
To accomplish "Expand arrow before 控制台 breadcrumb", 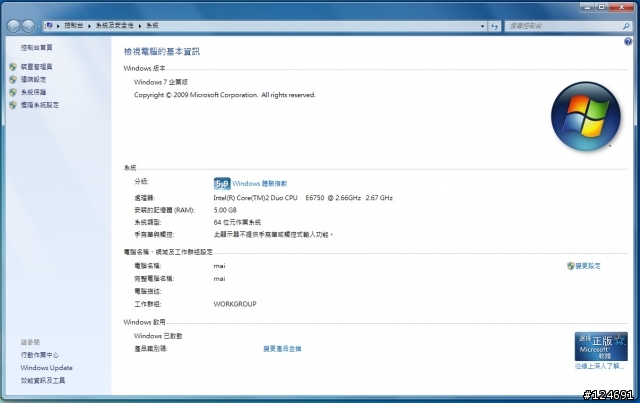I will [58, 26].
